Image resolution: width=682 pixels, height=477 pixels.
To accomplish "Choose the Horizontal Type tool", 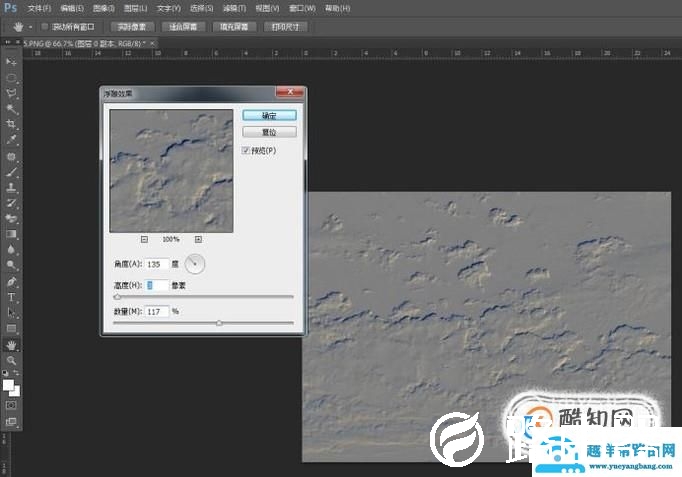I will (x=12, y=297).
